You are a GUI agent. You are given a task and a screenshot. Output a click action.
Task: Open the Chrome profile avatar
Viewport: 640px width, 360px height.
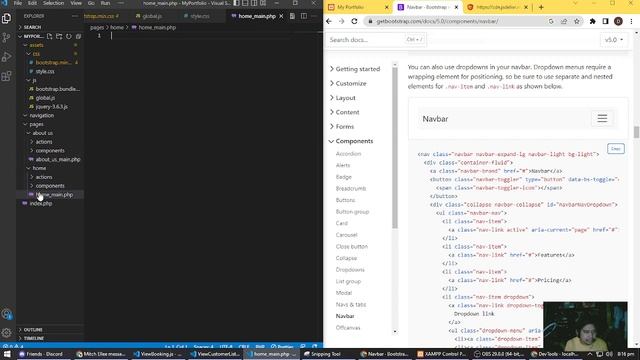click(x=618, y=21)
